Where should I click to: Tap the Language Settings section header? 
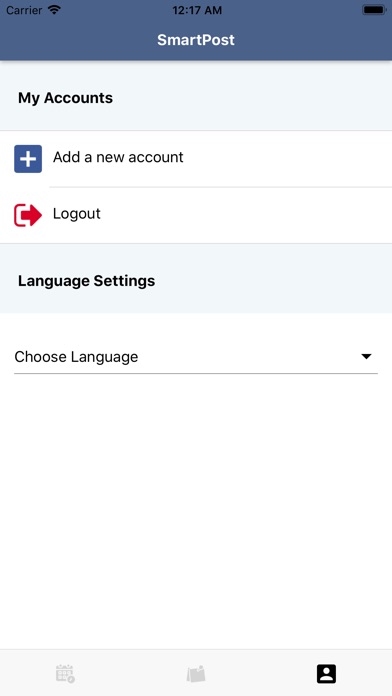87,281
